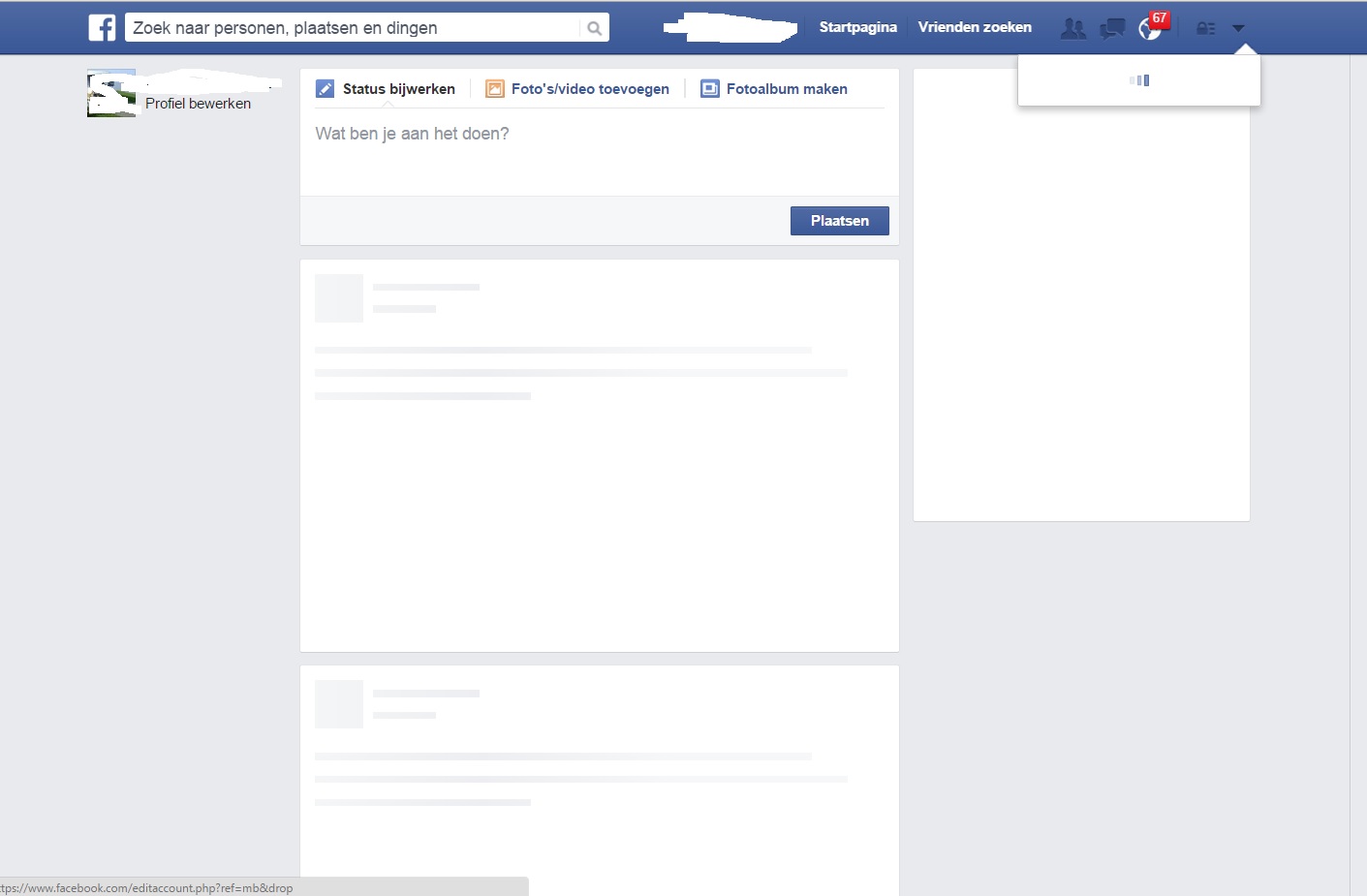Click the Profiel bewerken link

pos(198,104)
